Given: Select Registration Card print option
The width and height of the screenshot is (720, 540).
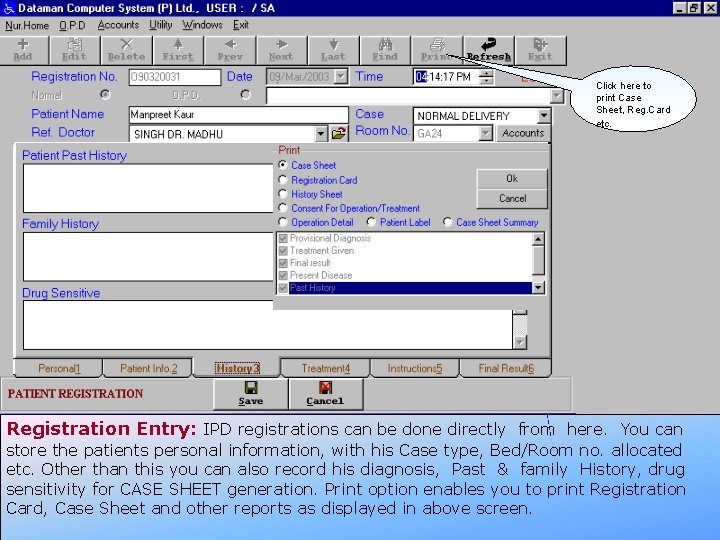Looking at the screenshot, I should click(x=283, y=180).
